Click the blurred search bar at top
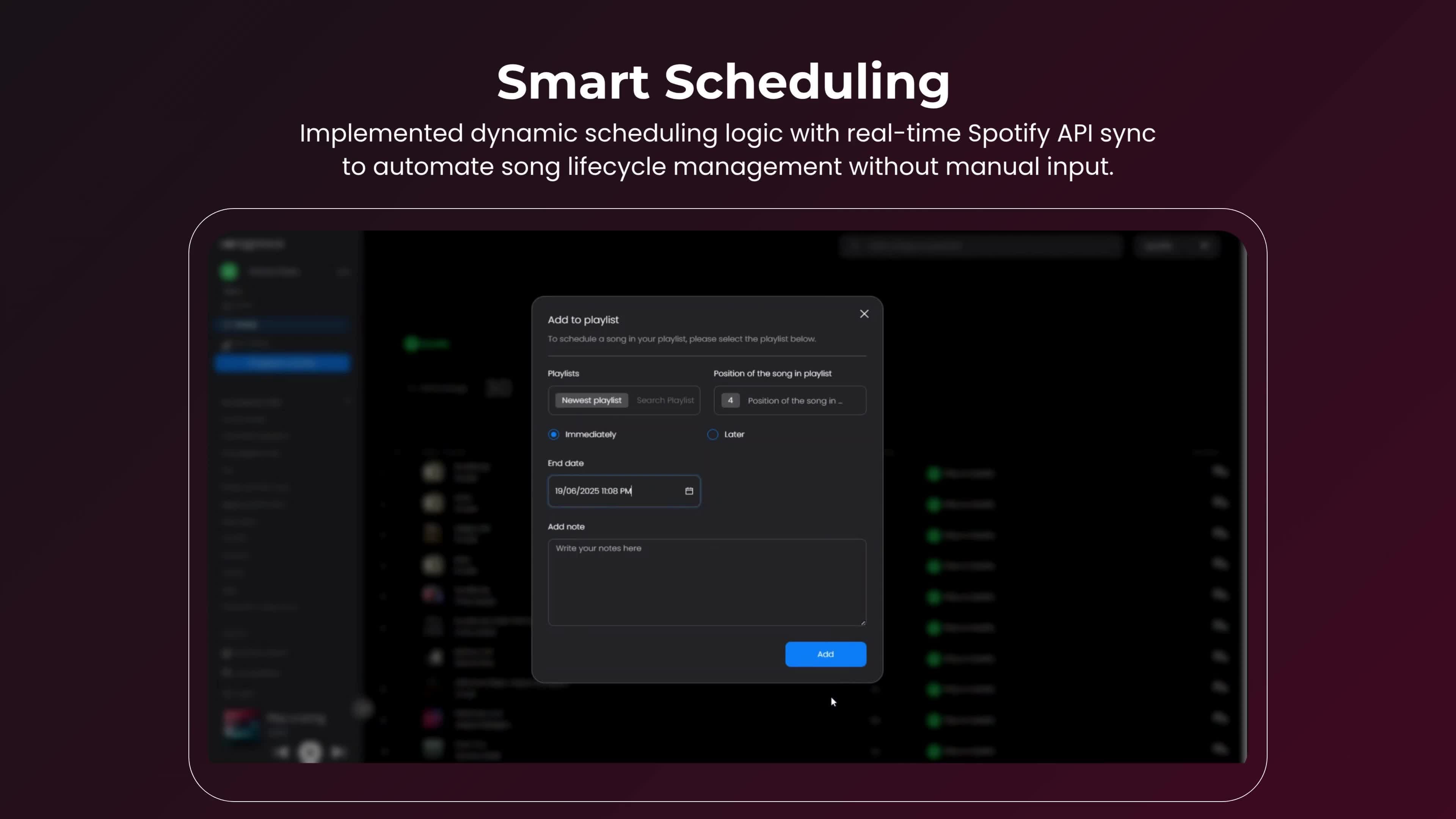1456x819 pixels. point(981,246)
